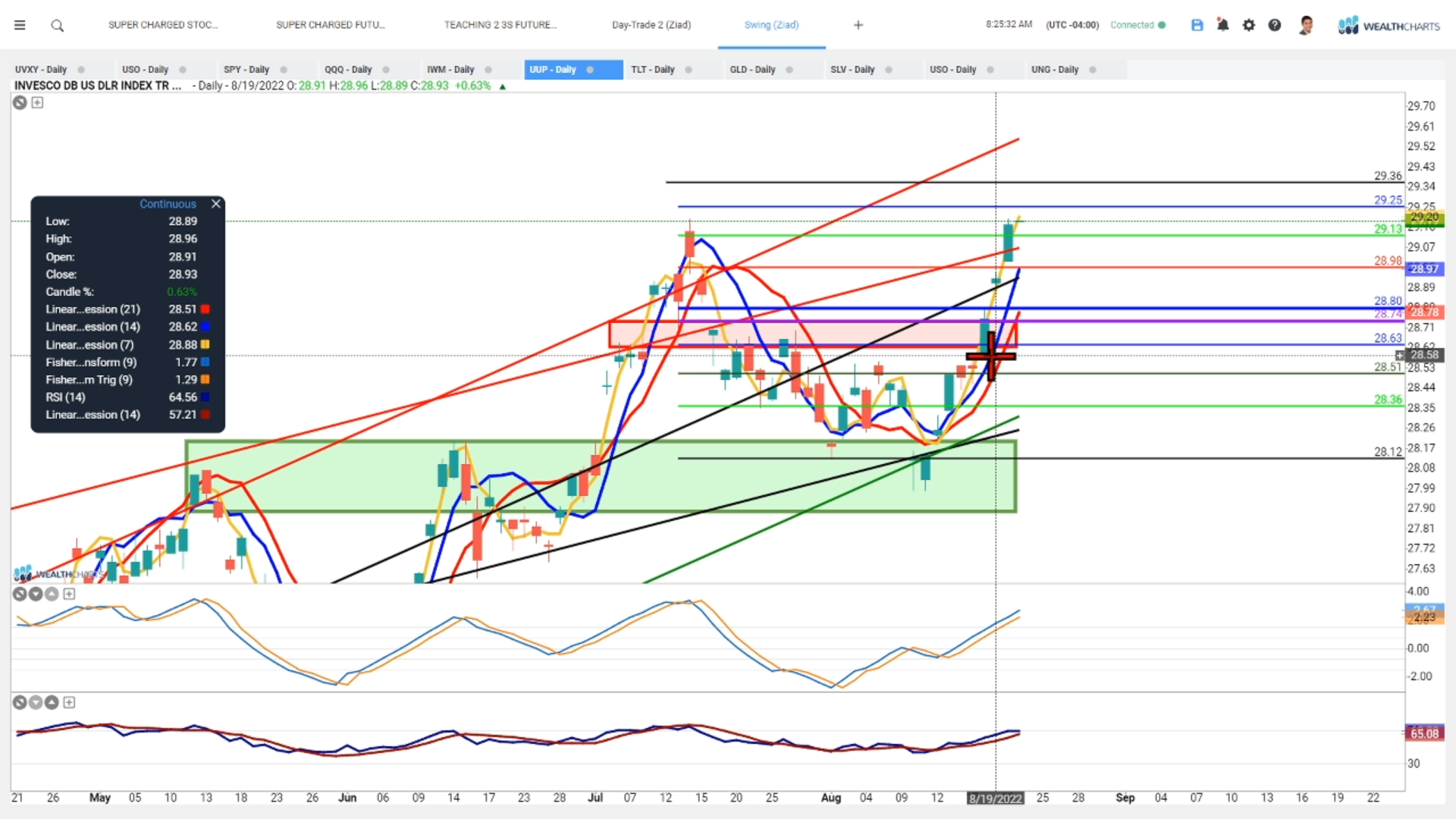Move the RSI pane up
The height and width of the screenshot is (819, 1456).
click(x=52, y=702)
